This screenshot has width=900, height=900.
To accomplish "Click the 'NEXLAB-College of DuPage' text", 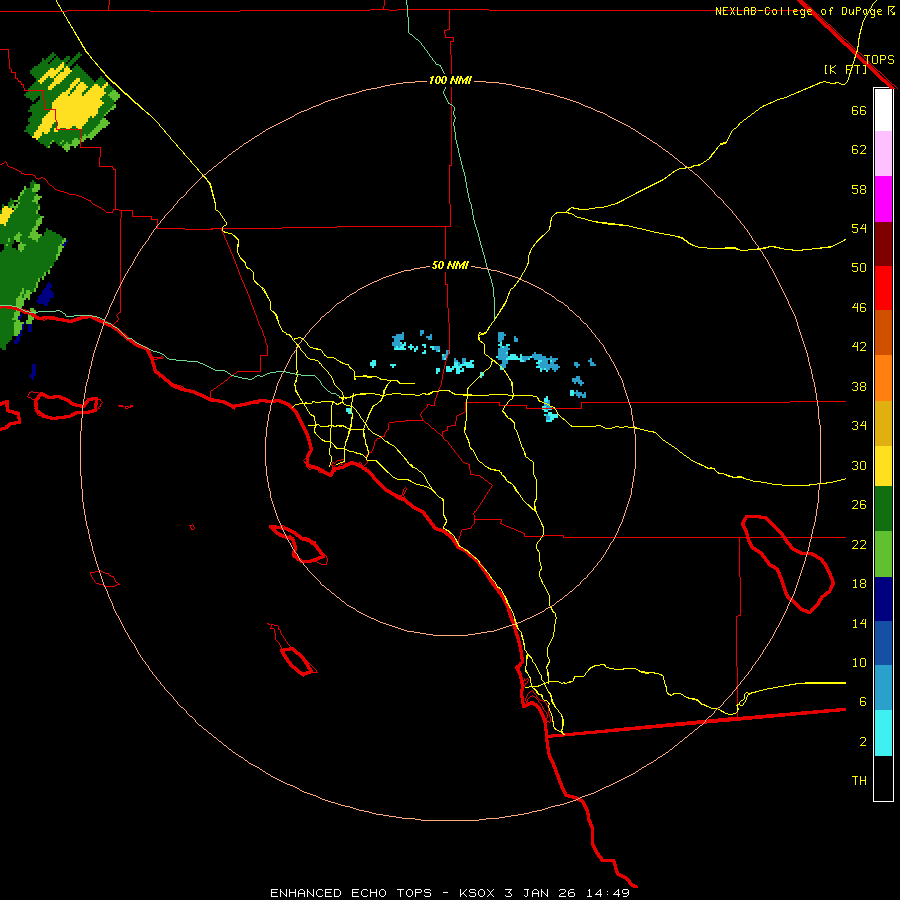I will tap(799, 11).
